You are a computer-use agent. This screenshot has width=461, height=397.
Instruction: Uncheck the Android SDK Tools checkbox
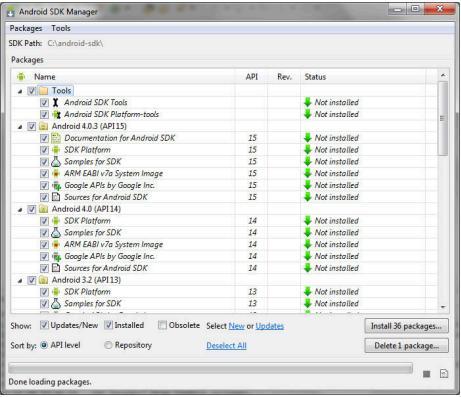click(x=44, y=102)
